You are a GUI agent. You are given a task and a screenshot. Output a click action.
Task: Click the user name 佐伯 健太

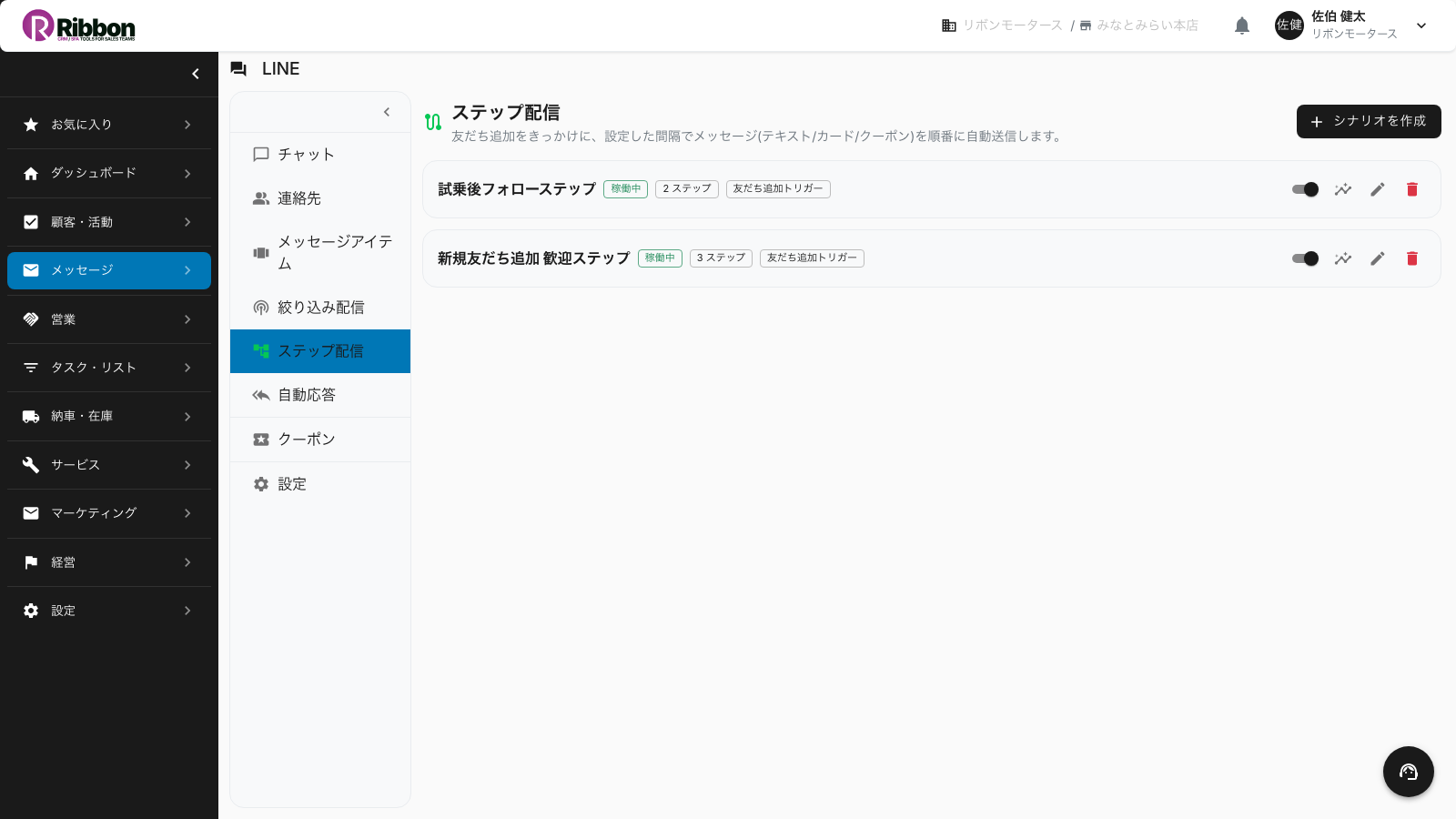click(x=1339, y=16)
